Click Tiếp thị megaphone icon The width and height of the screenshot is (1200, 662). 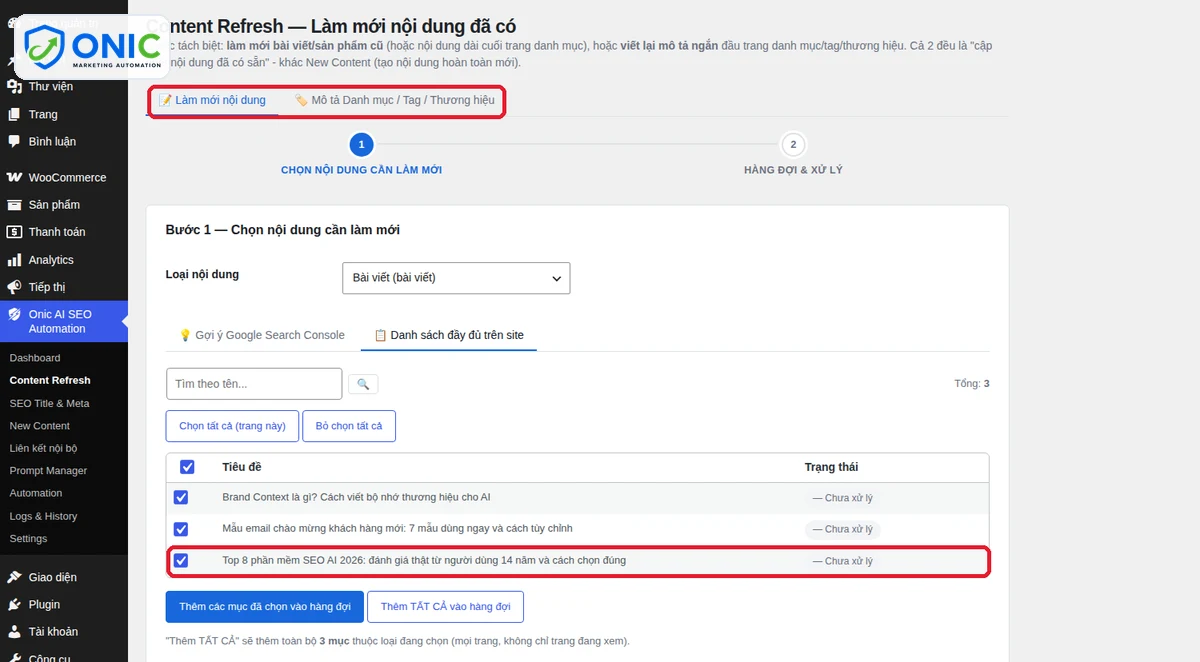tap(14, 287)
